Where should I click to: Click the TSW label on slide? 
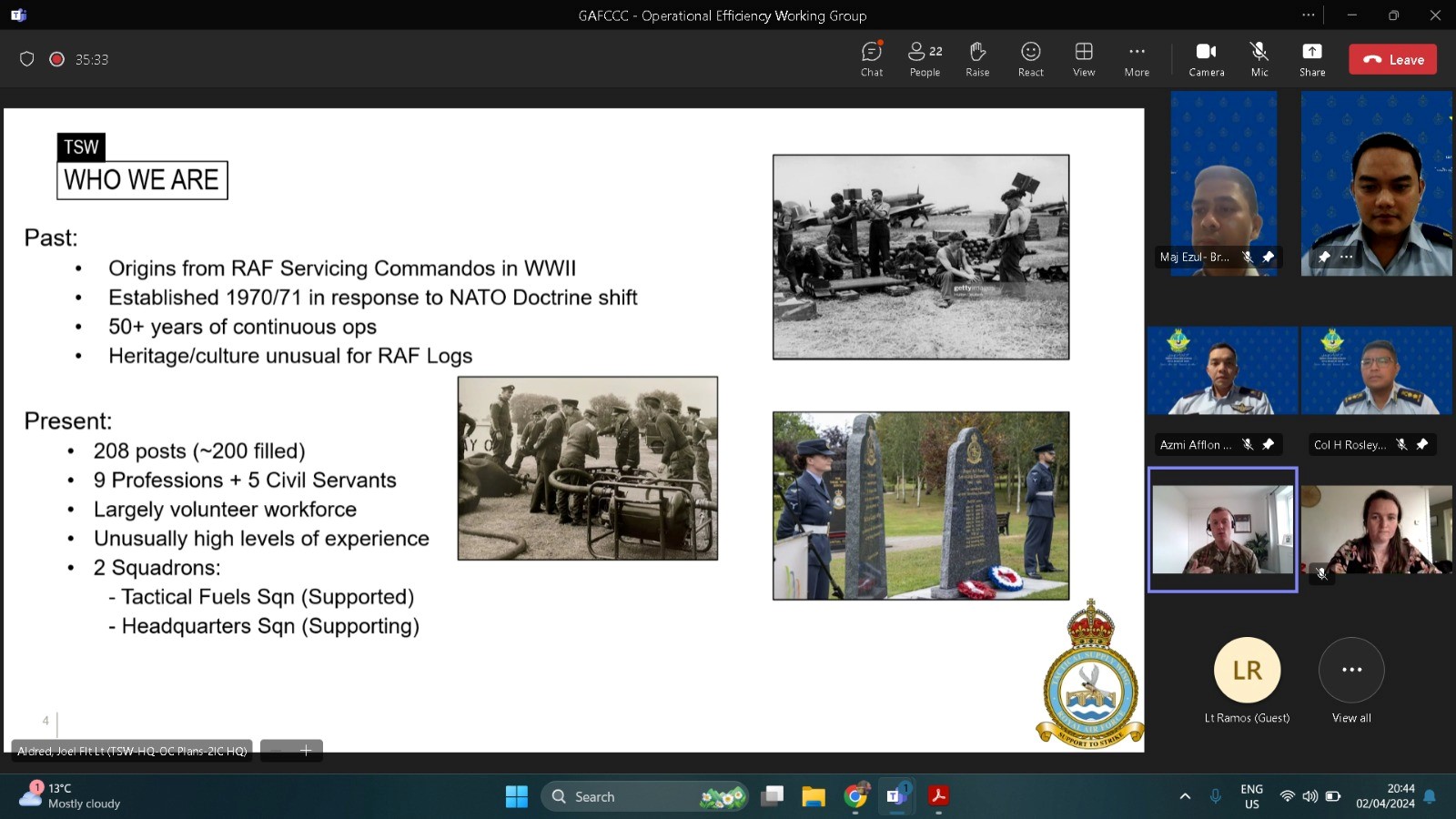coord(81,147)
